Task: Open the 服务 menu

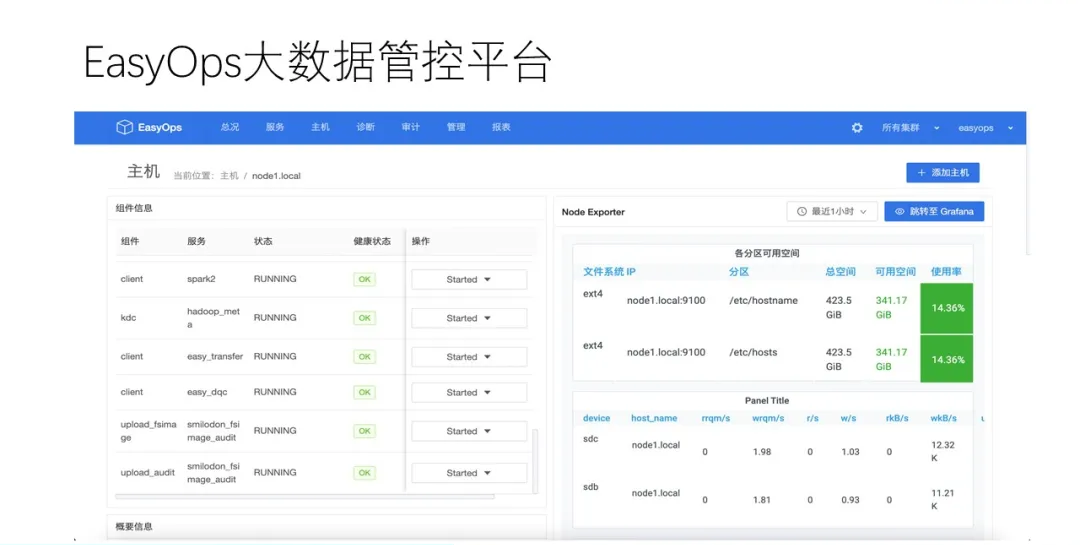Action: pyautogui.click(x=275, y=127)
